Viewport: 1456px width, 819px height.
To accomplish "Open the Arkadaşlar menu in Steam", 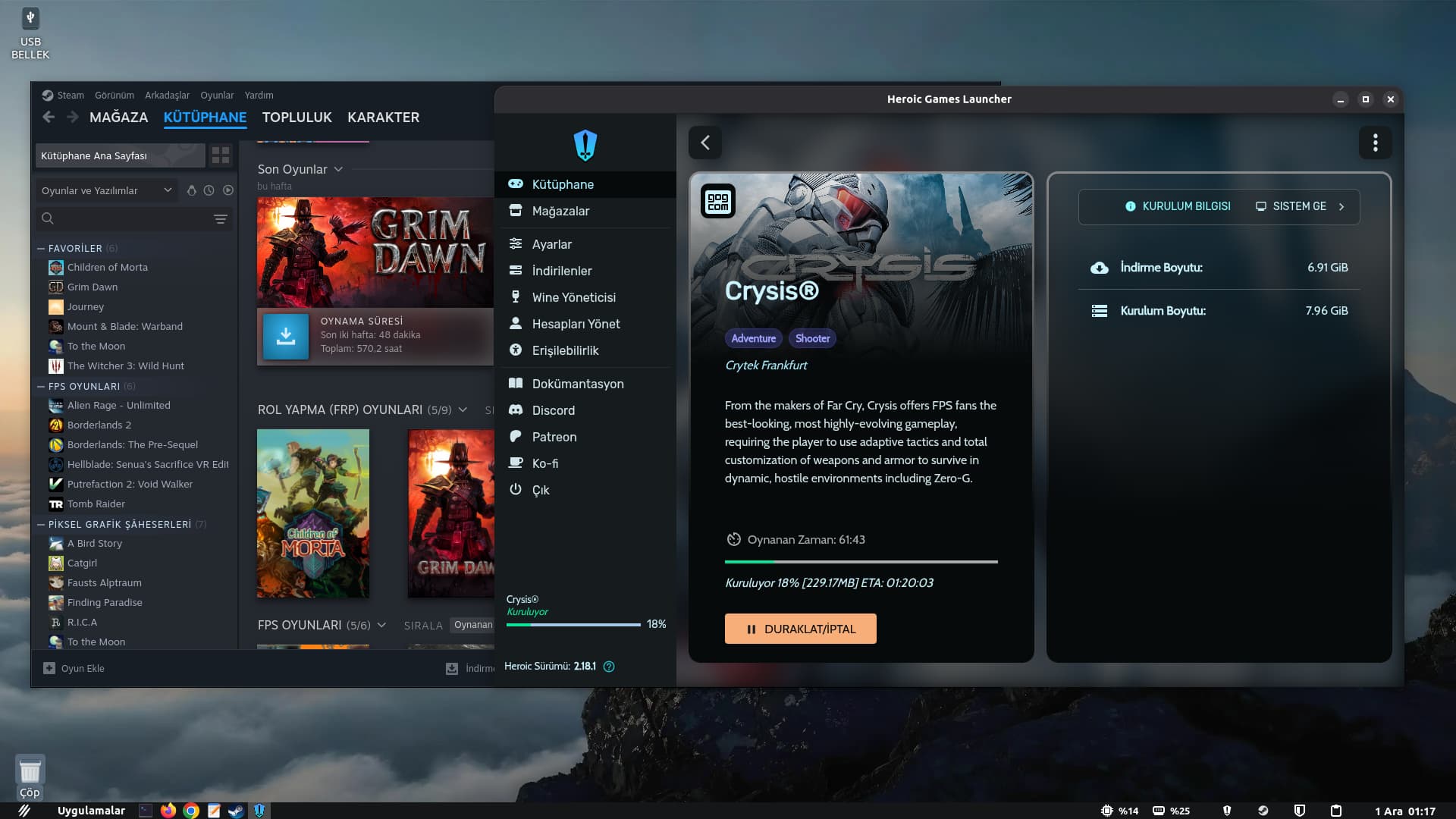I will pos(167,96).
